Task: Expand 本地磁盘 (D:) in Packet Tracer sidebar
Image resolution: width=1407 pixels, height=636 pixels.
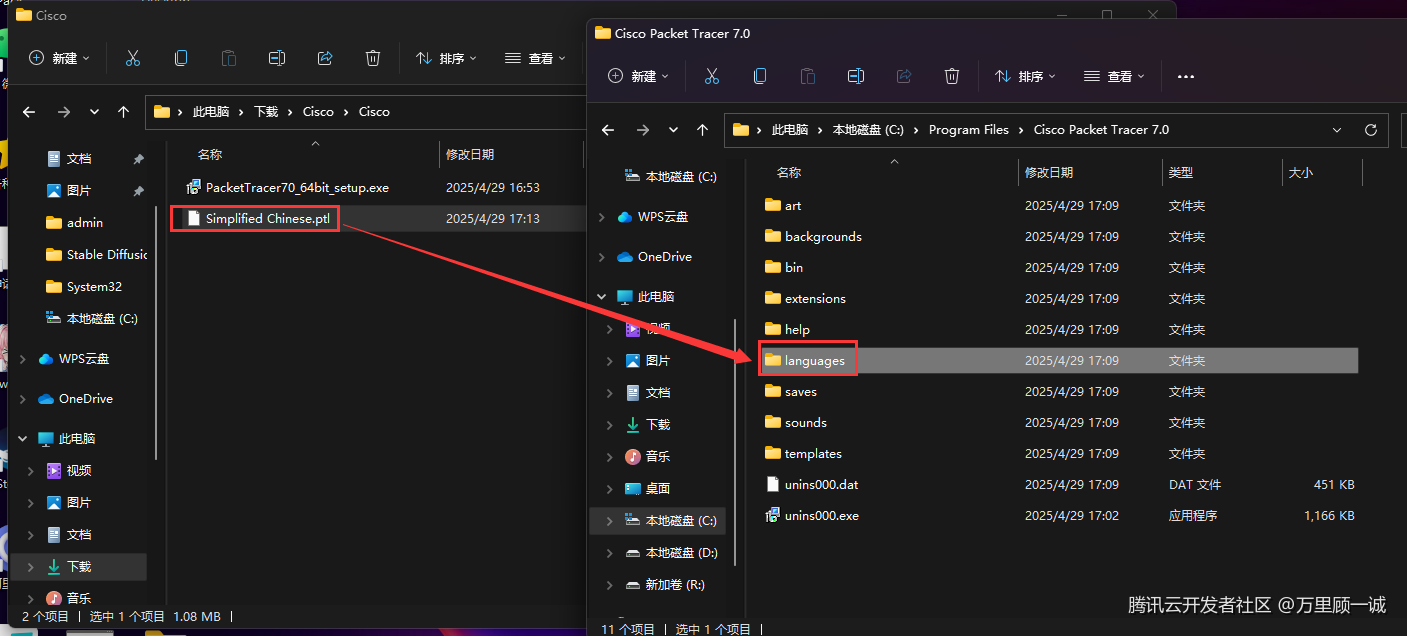Action: point(610,553)
